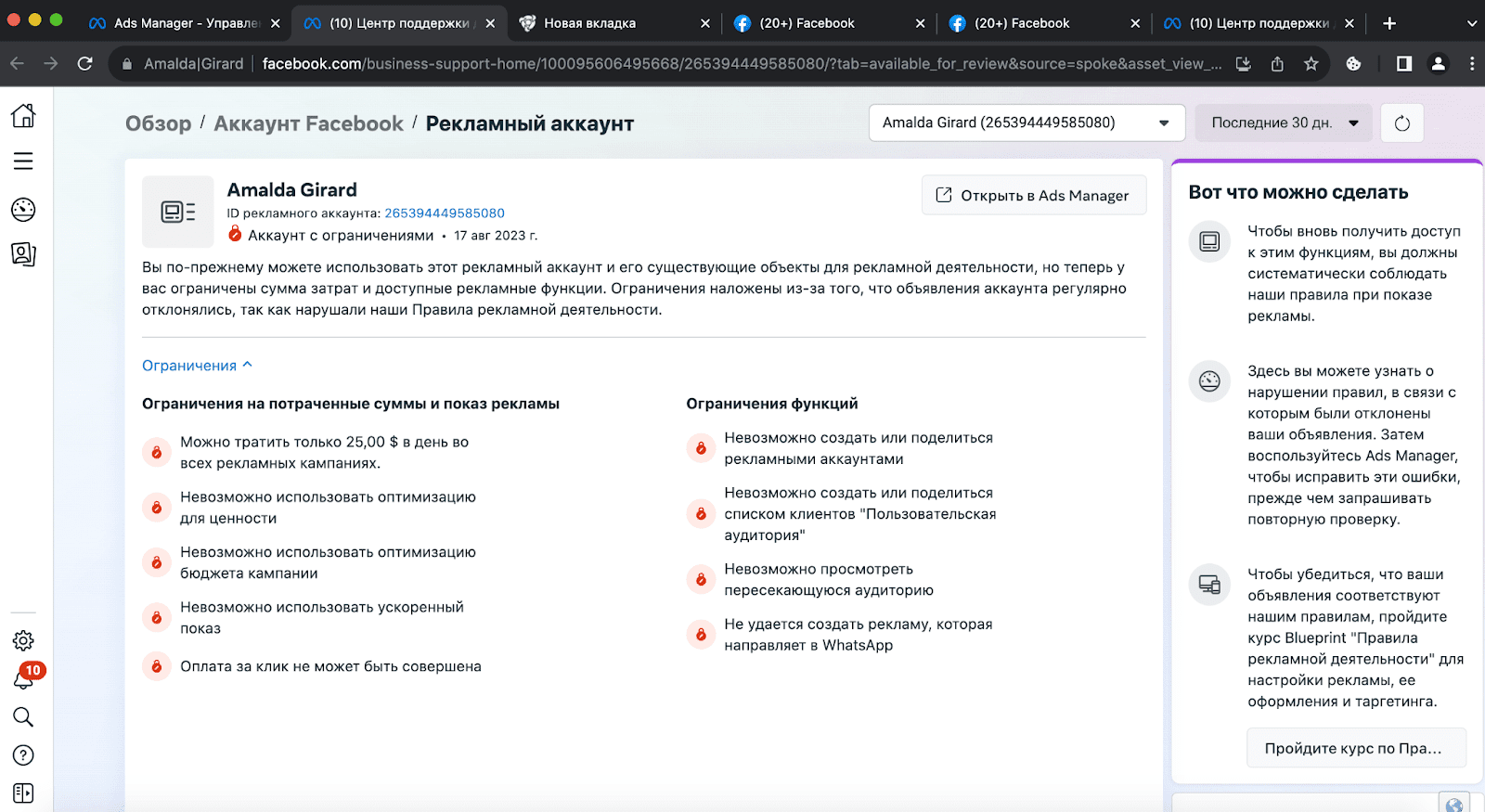Bookmark this page with star icon

coord(1311,63)
